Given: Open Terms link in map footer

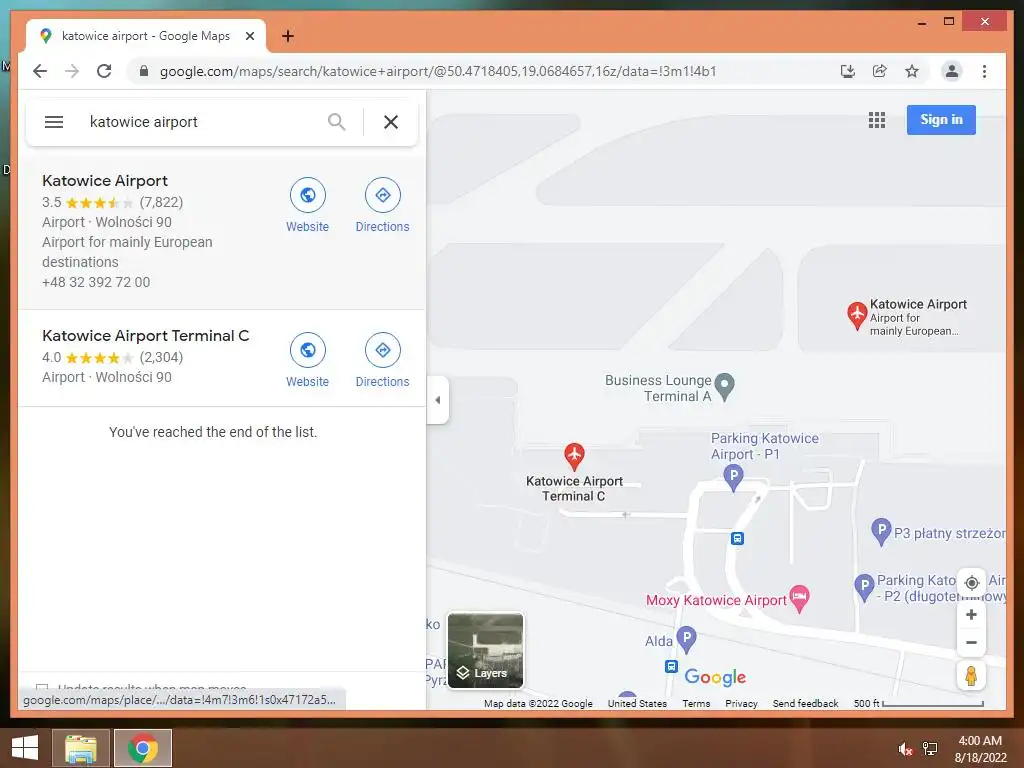Looking at the screenshot, I should pos(696,703).
